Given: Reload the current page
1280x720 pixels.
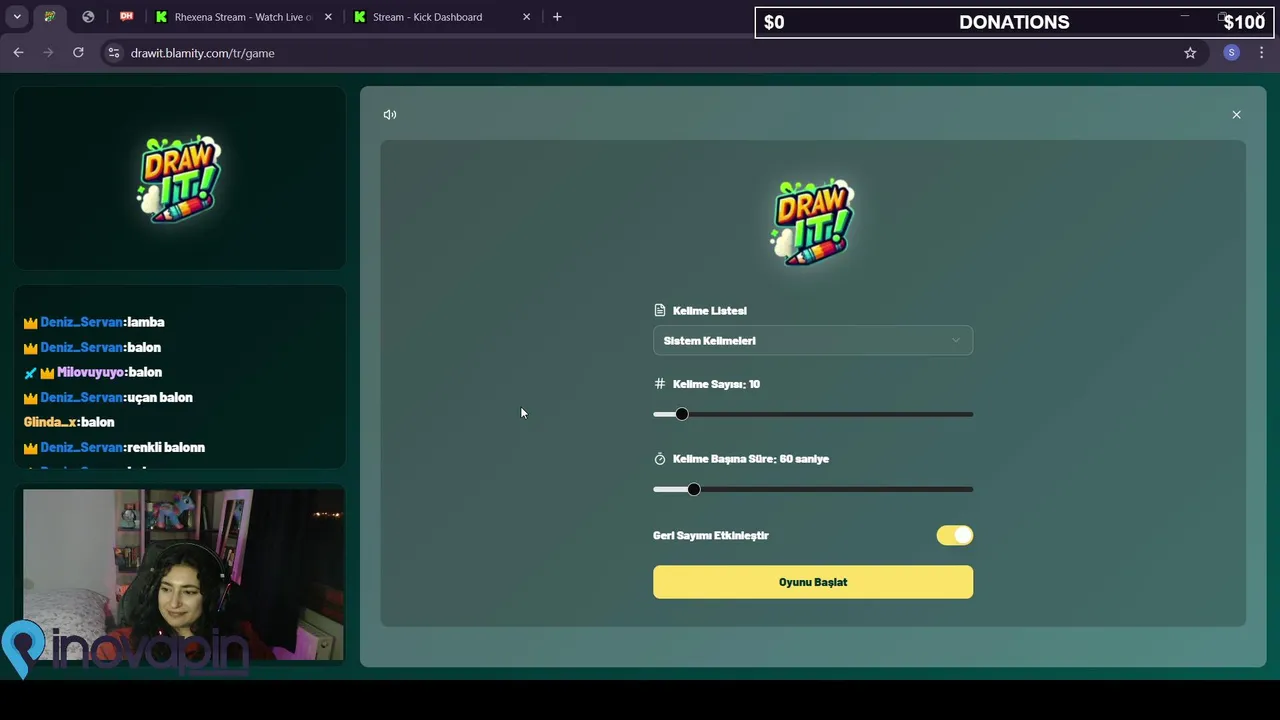Looking at the screenshot, I should 78,53.
